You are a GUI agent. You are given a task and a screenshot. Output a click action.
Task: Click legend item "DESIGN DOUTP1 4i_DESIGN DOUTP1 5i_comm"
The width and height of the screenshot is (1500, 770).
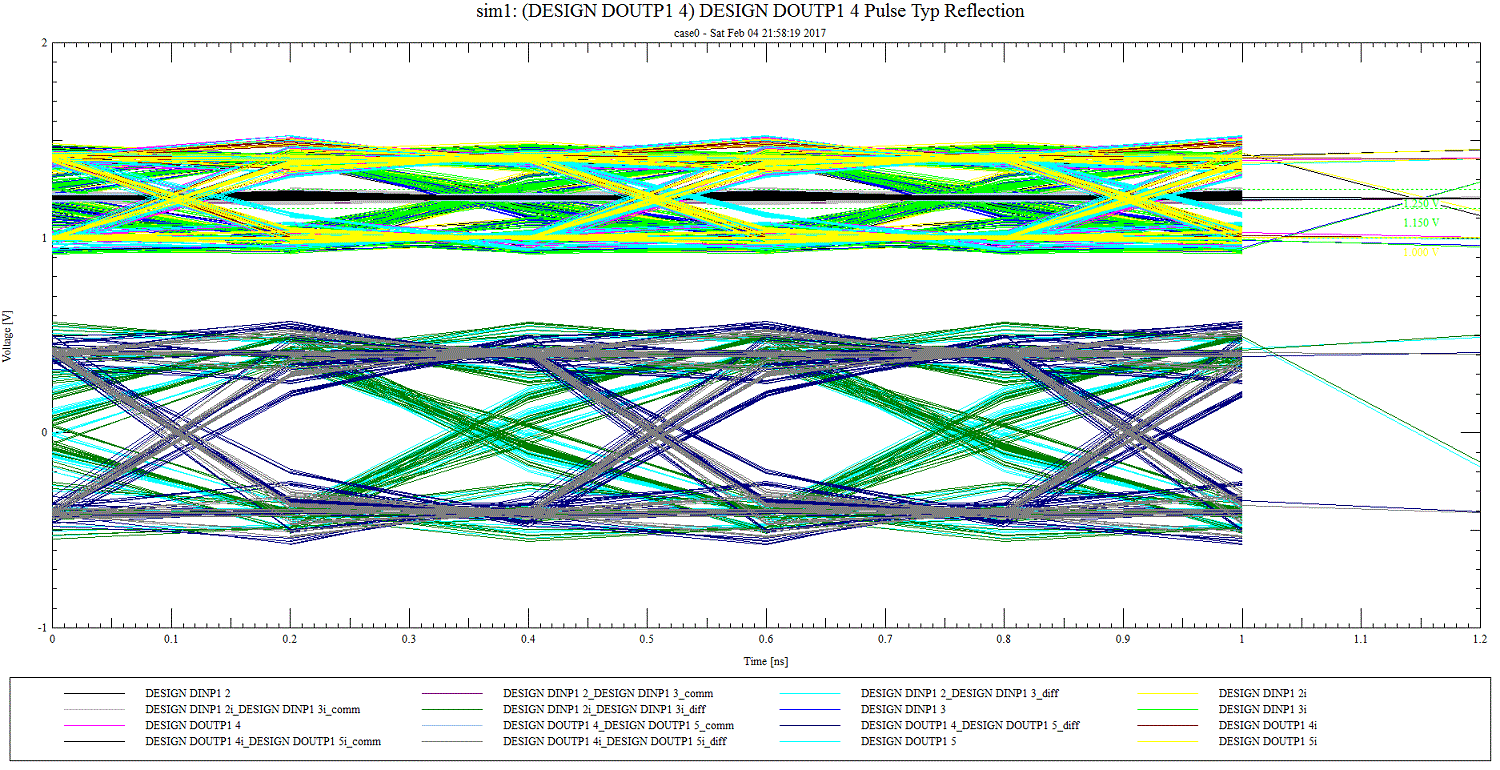(263, 741)
